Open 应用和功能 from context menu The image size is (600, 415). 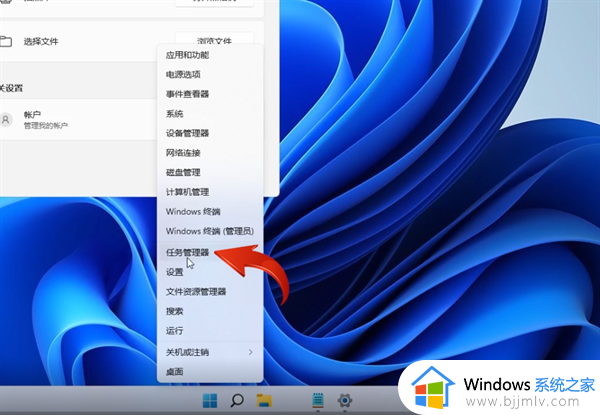click(210, 55)
